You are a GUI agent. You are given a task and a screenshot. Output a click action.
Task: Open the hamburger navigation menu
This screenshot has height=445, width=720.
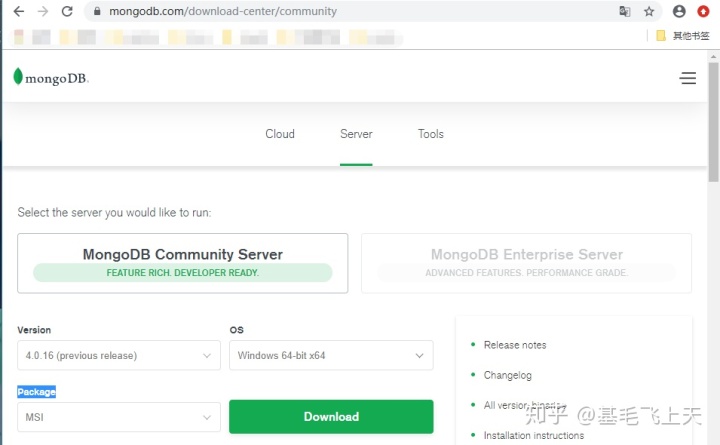click(x=687, y=78)
